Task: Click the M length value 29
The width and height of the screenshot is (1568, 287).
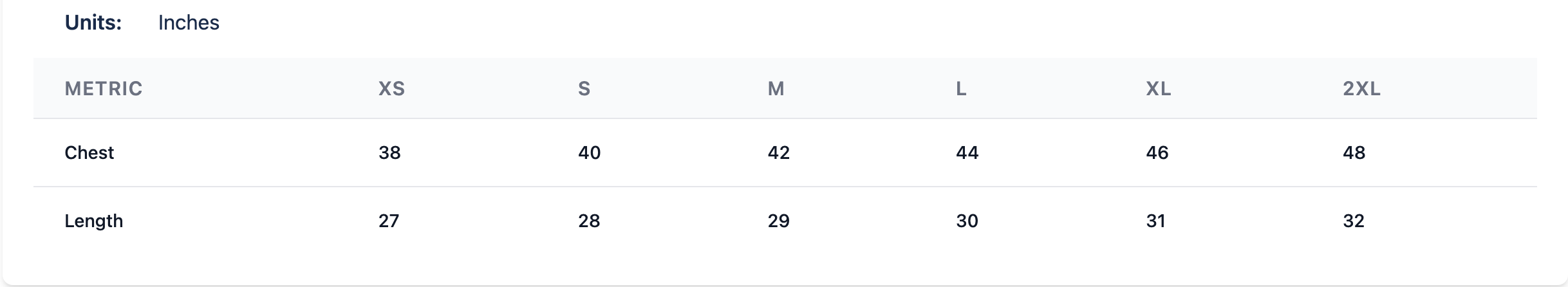Action: coord(778,221)
